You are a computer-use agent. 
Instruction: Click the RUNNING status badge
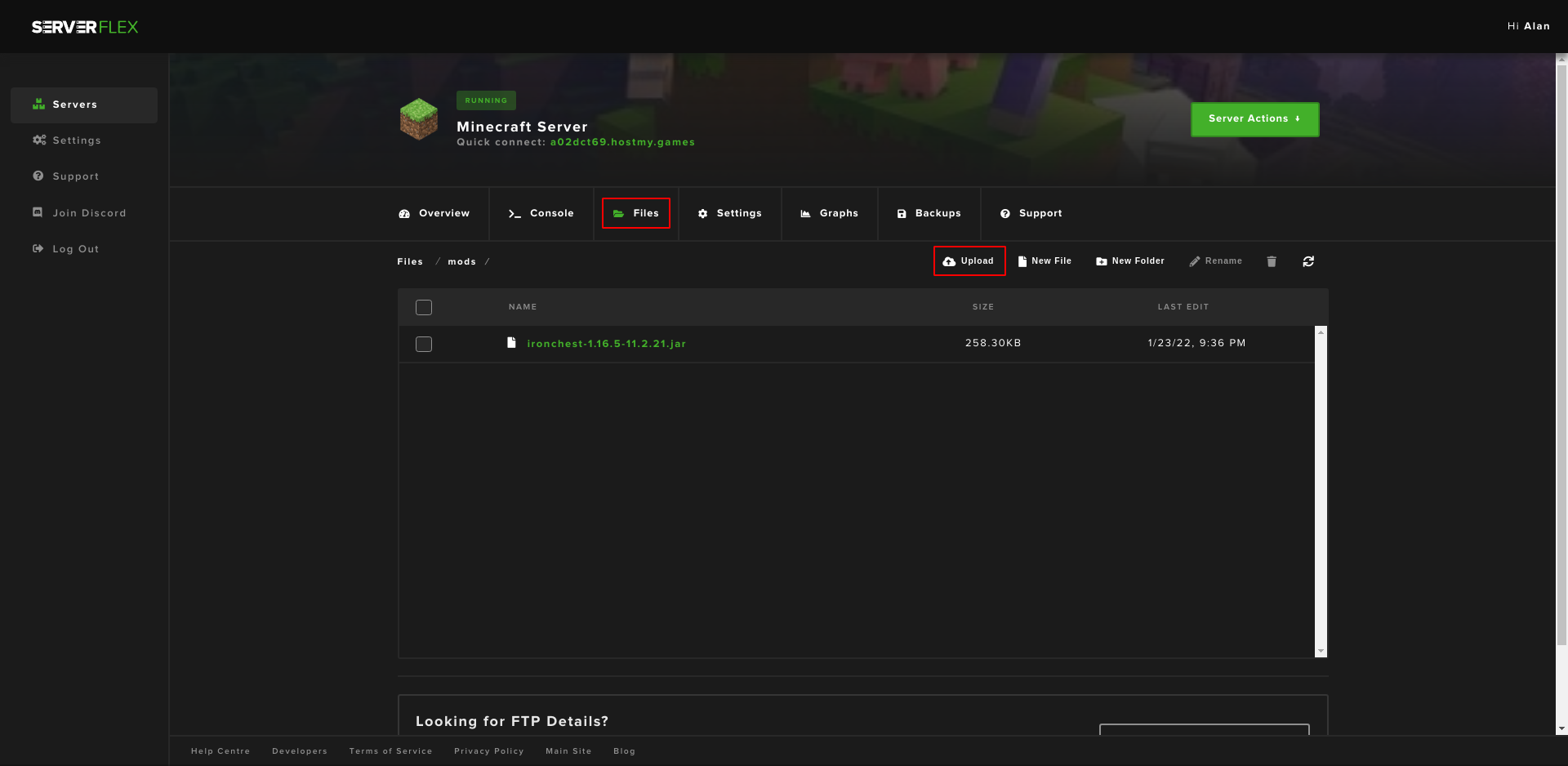[x=486, y=100]
